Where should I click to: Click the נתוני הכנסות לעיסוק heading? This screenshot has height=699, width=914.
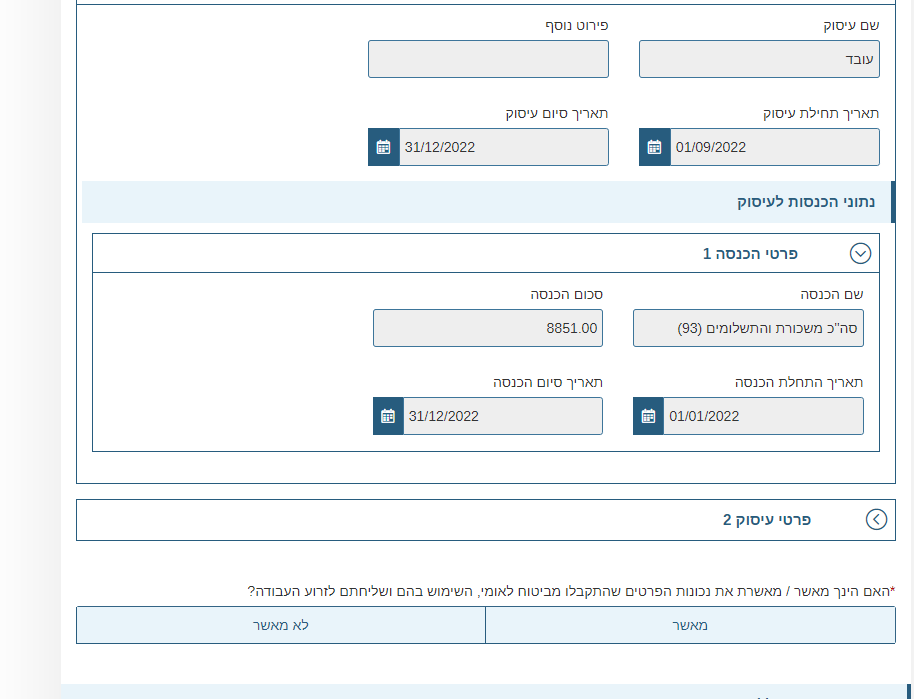point(806,202)
